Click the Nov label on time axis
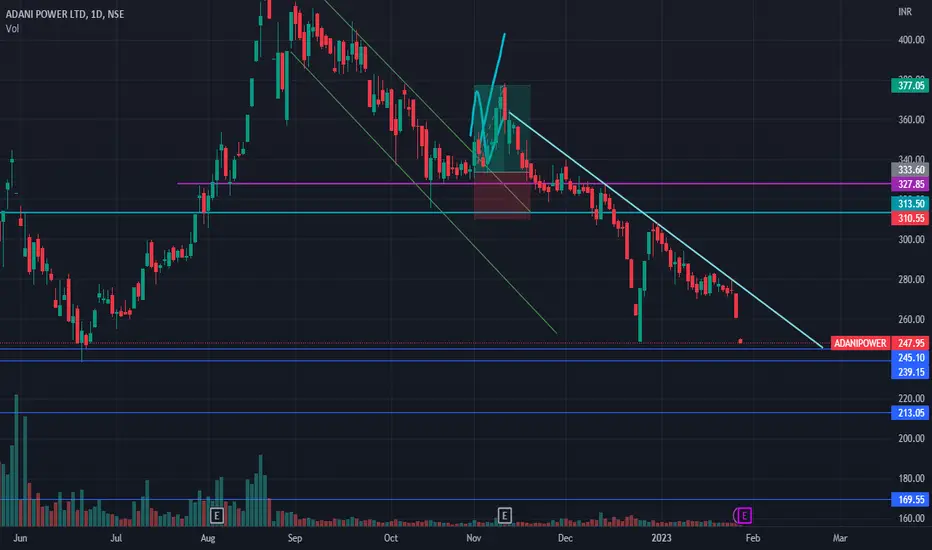 coord(474,538)
